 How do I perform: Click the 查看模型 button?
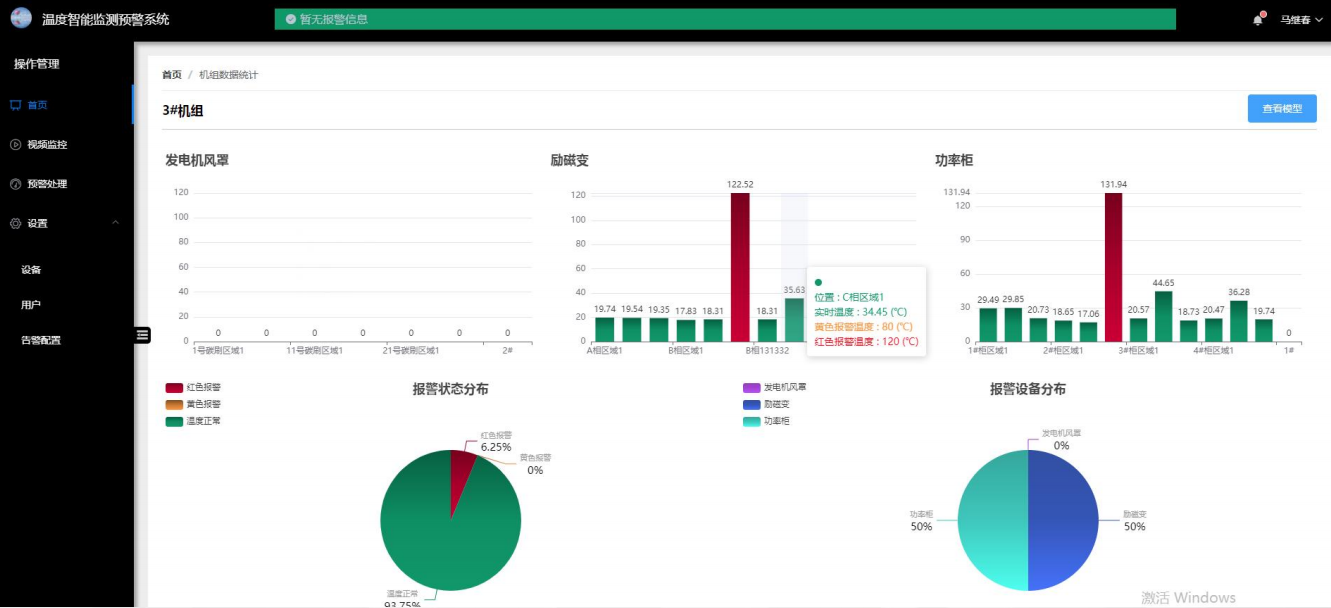tap(1281, 109)
